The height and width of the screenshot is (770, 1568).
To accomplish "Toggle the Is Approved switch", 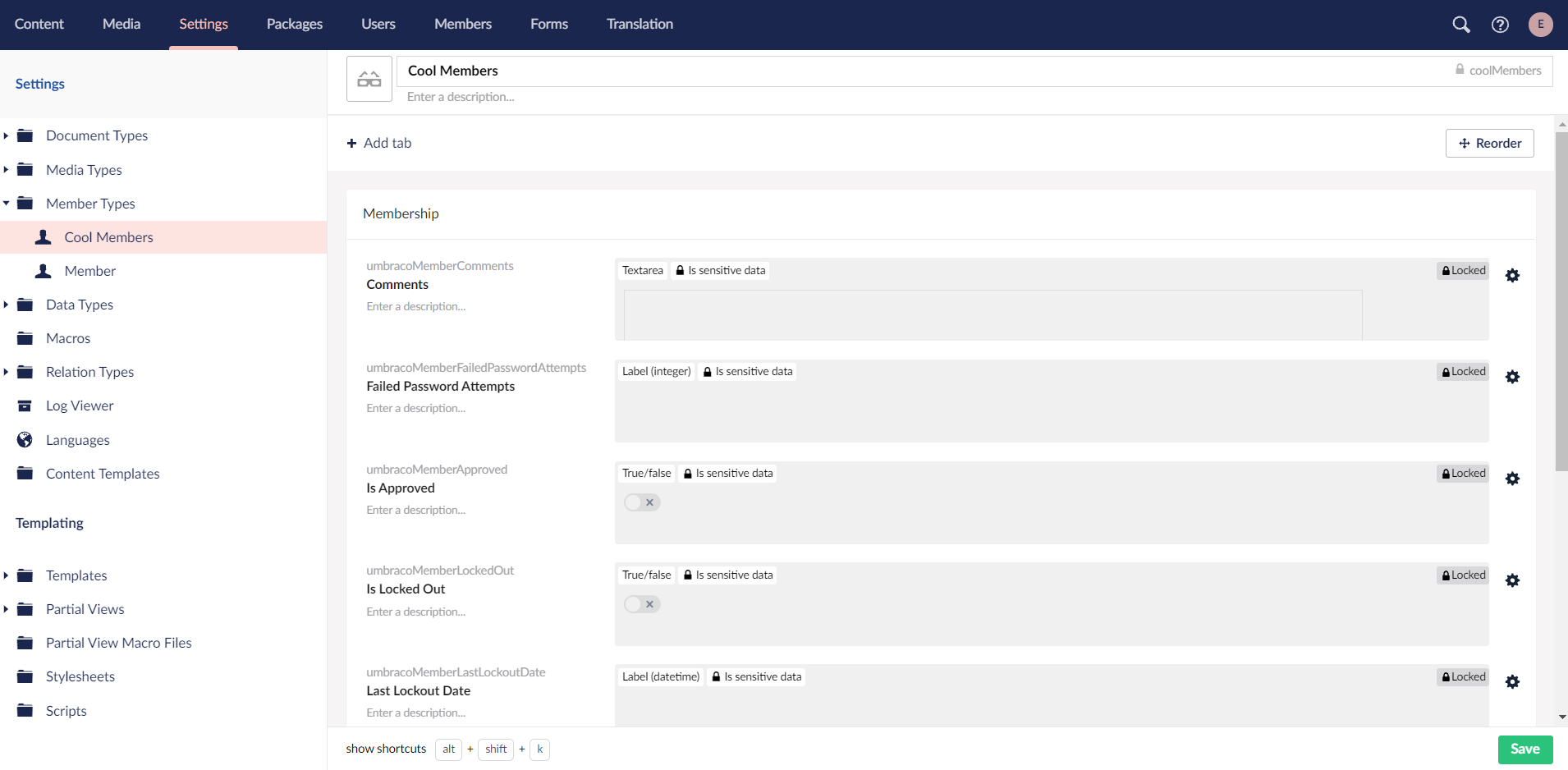I will coord(642,502).
